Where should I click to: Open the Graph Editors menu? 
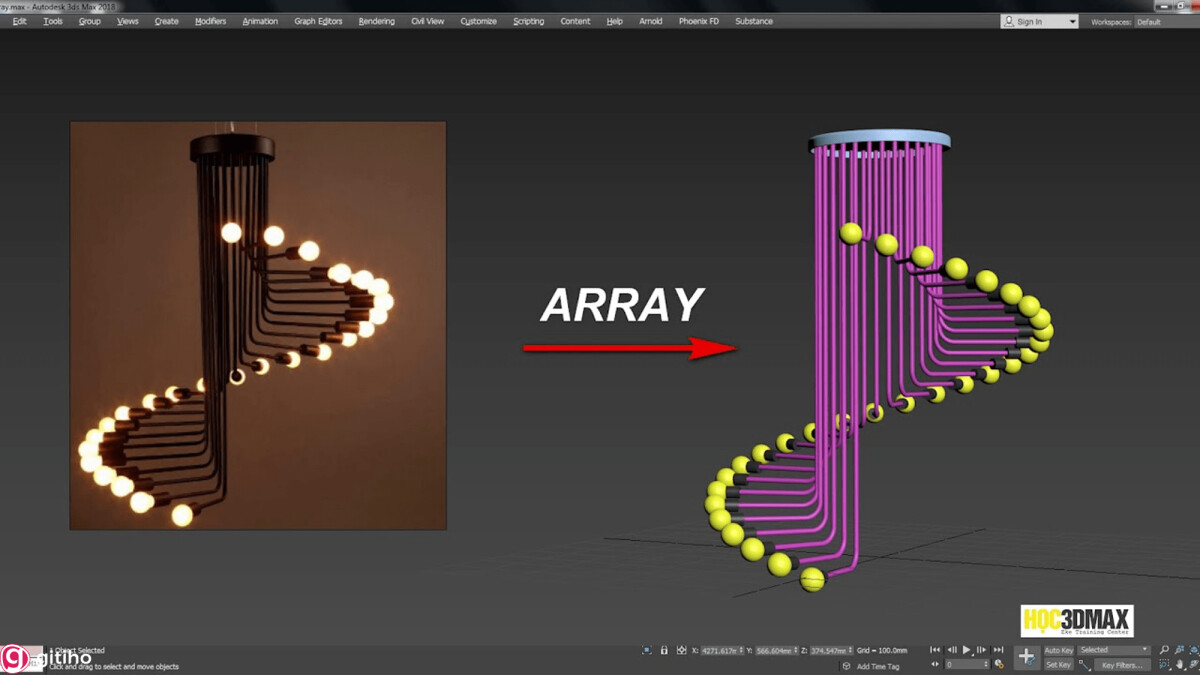coord(318,20)
